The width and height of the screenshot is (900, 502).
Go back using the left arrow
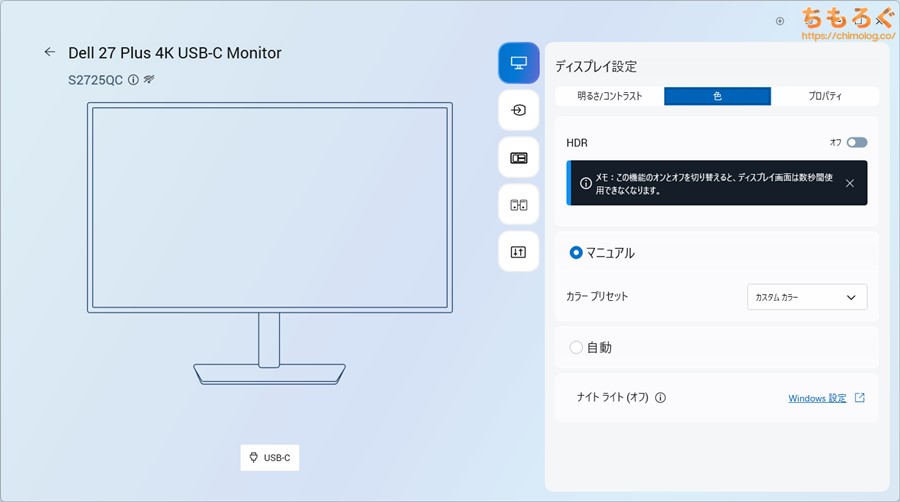pyautogui.click(x=50, y=52)
